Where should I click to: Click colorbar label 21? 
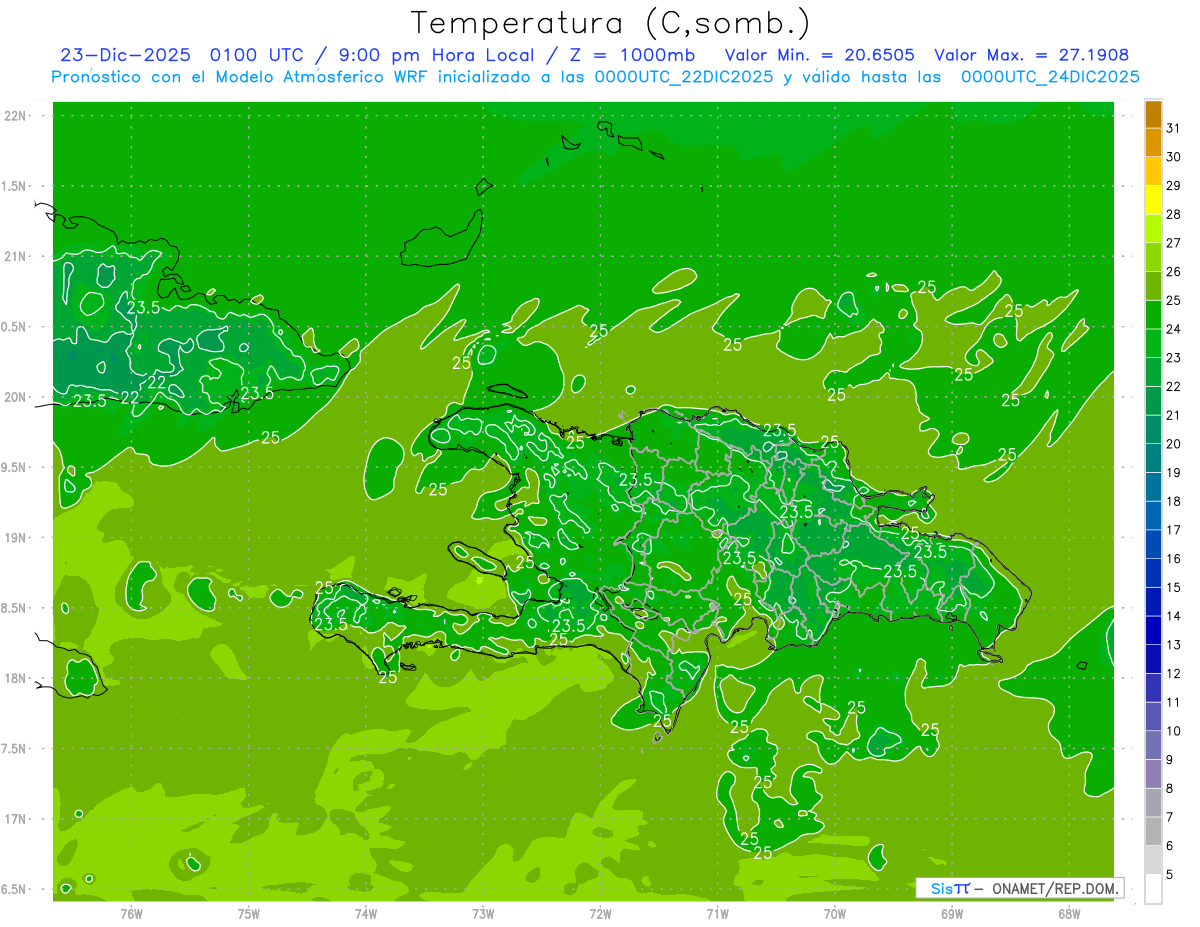coord(1173,415)
